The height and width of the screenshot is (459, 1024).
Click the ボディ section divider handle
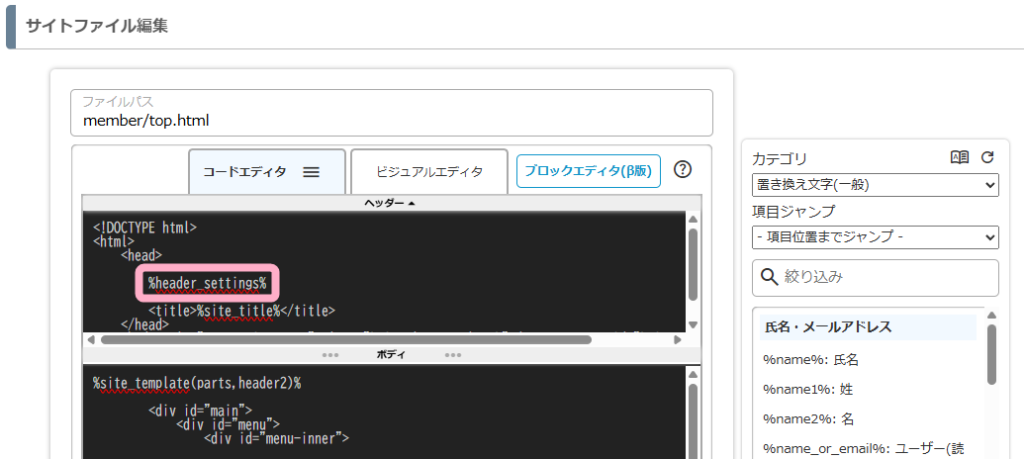(390, 355)
